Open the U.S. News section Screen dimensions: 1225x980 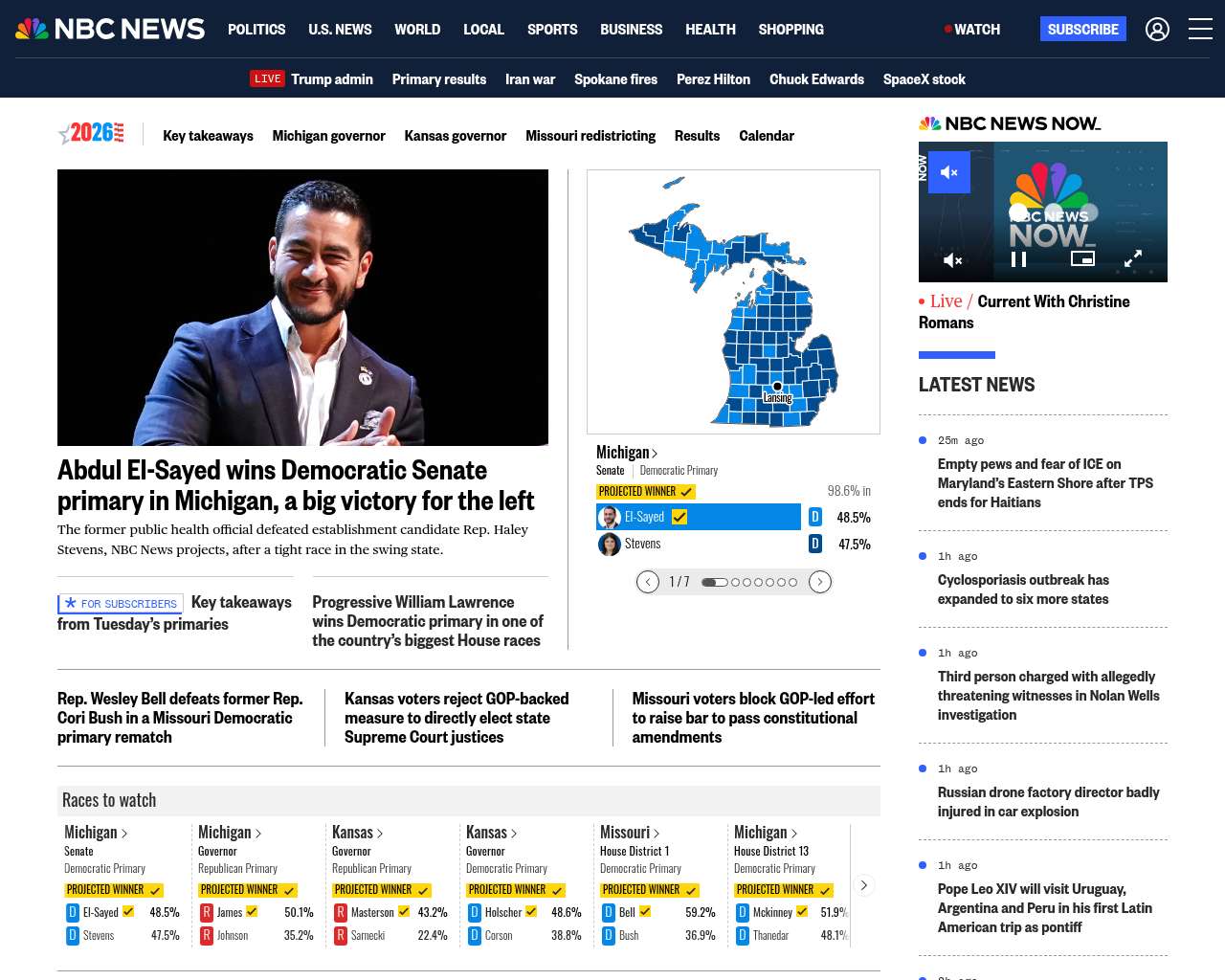[x=340, y=30]
